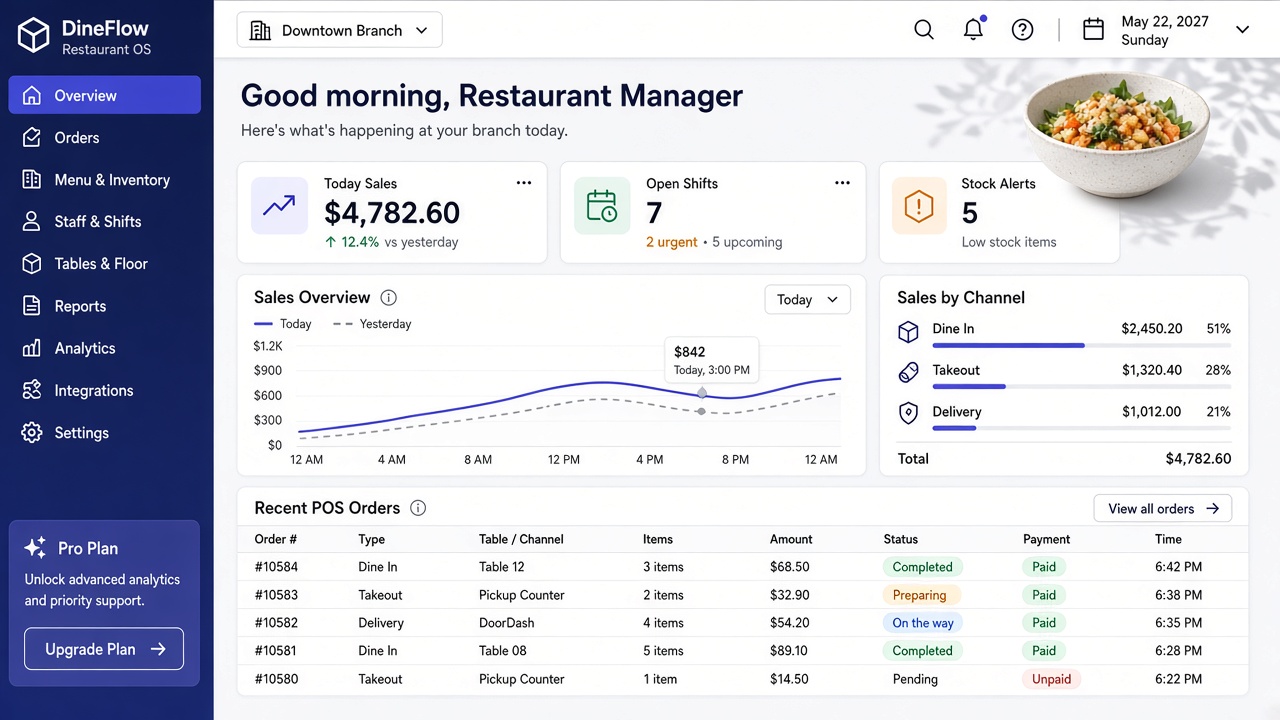
Task: Click order number #10582
Action: (276, 623)
